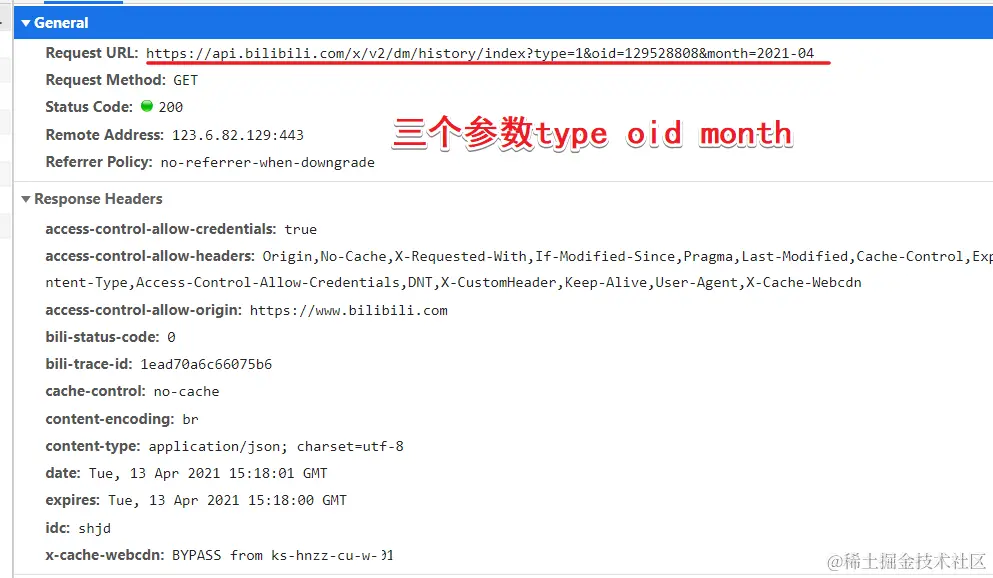
Task: Click the Request URL label
Action: point(92,53)
